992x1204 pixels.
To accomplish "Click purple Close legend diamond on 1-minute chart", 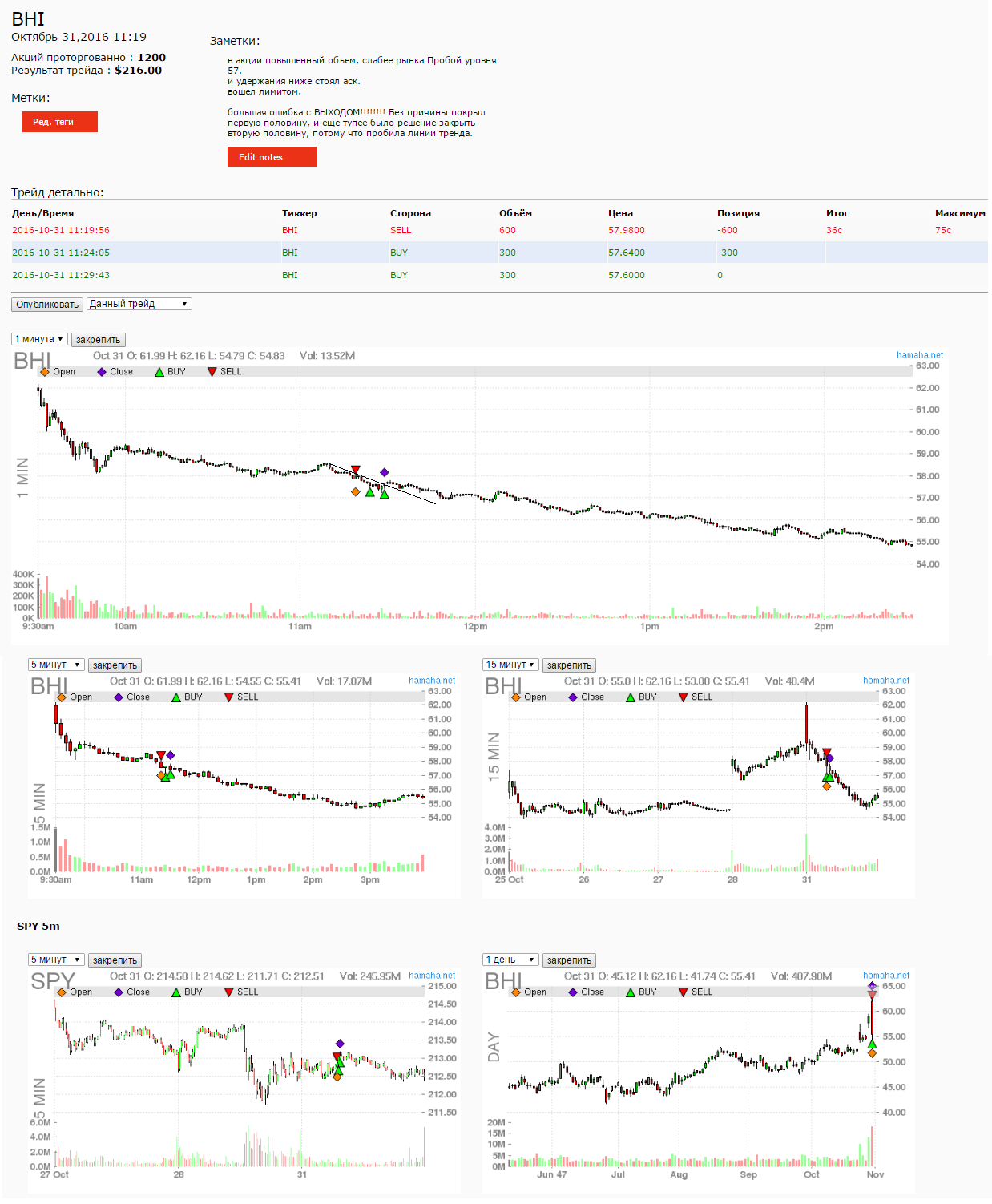I will tap(102, 372).
